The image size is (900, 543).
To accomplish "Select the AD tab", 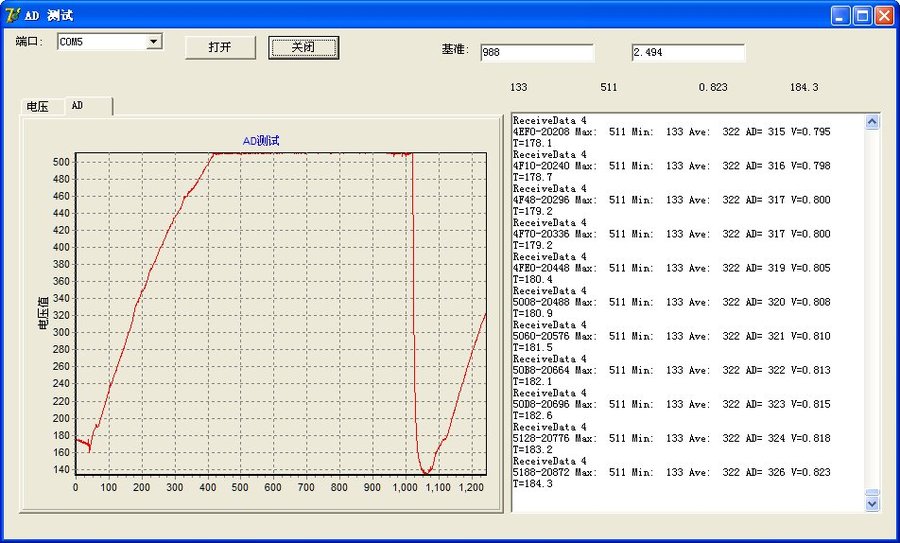I will click(x=78, y=105).
